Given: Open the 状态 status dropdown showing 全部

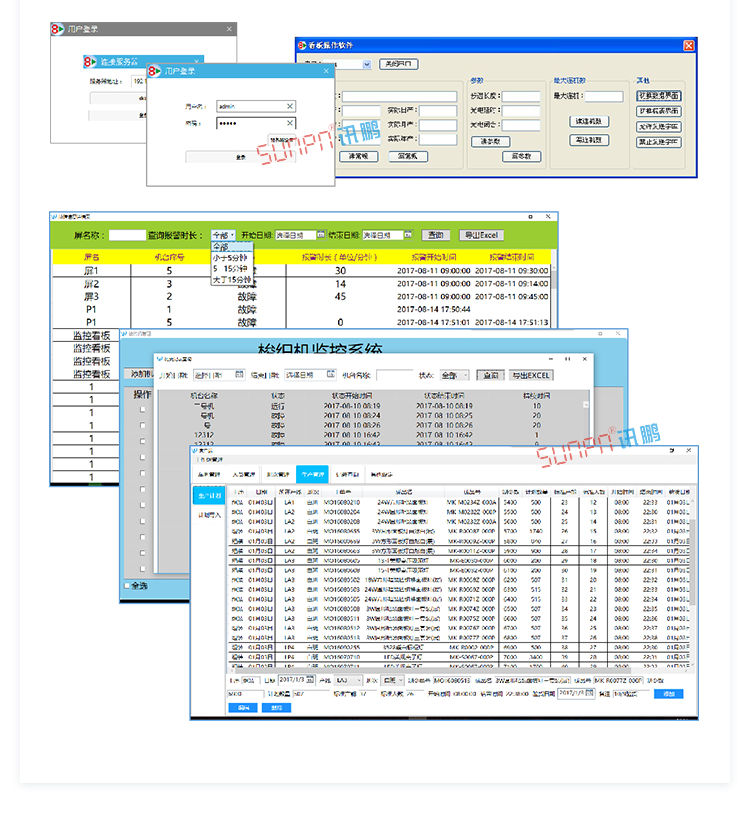Looking at the screenshot, I should point(454,375).
